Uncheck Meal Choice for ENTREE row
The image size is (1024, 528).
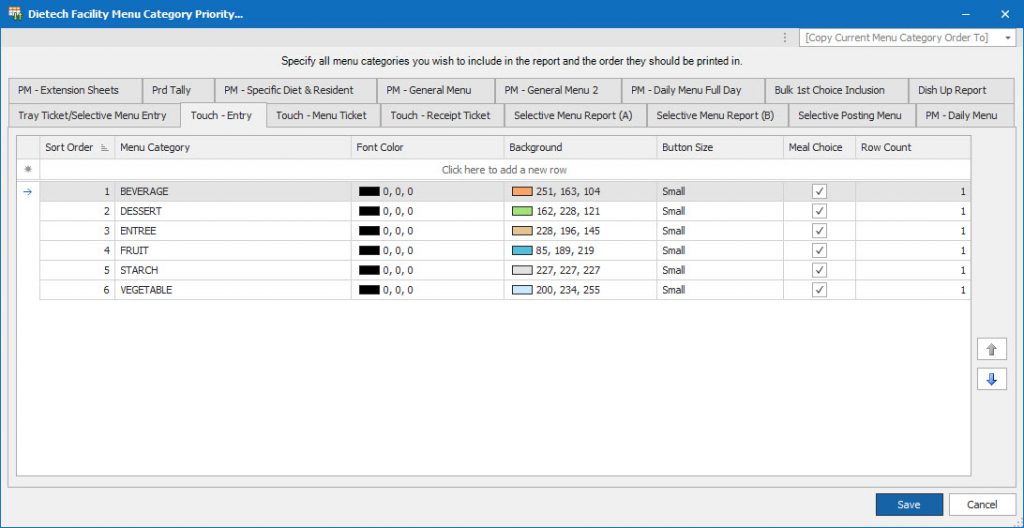819,231
